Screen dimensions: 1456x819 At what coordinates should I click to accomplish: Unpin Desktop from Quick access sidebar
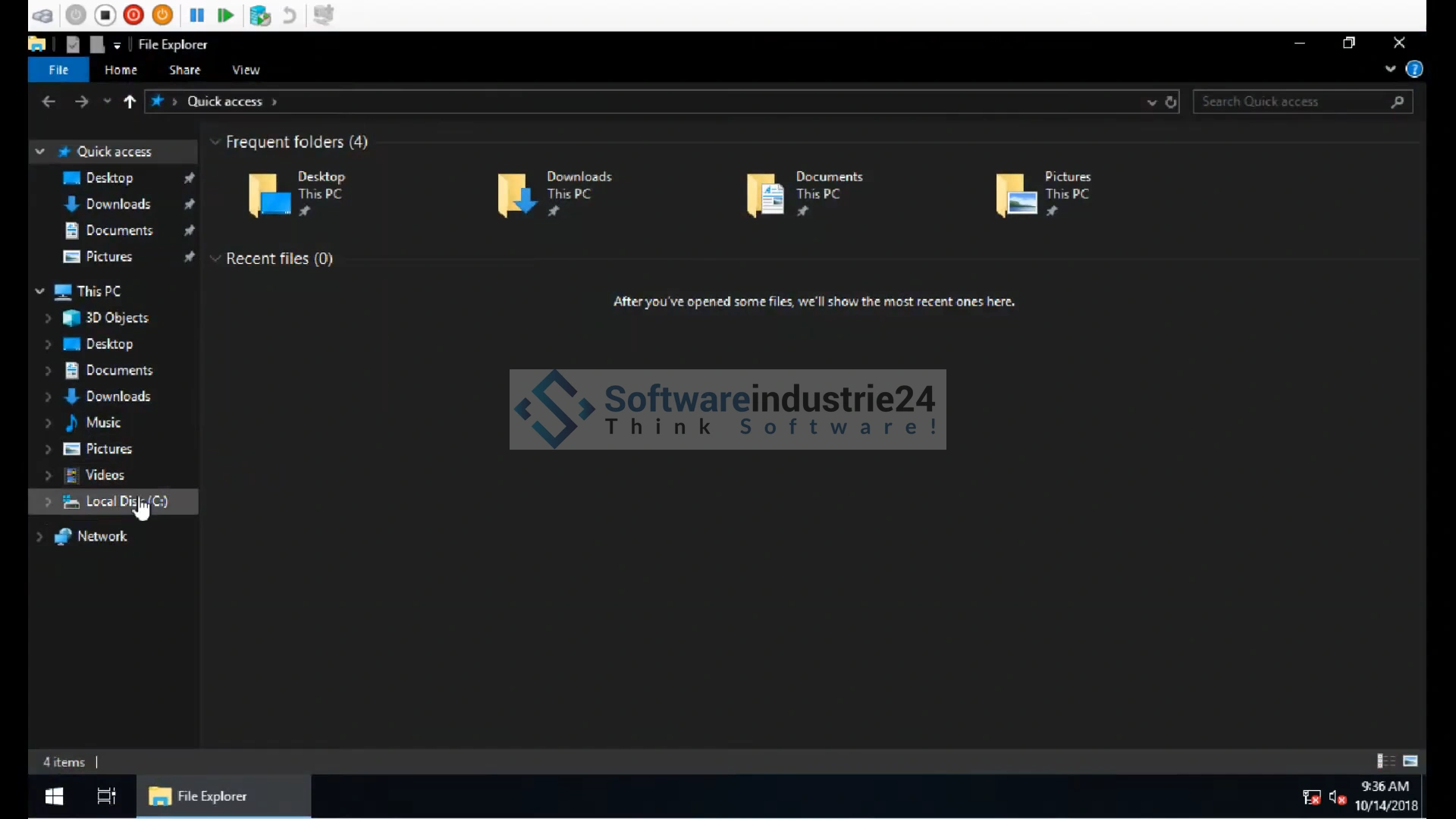tap(190, 177)
